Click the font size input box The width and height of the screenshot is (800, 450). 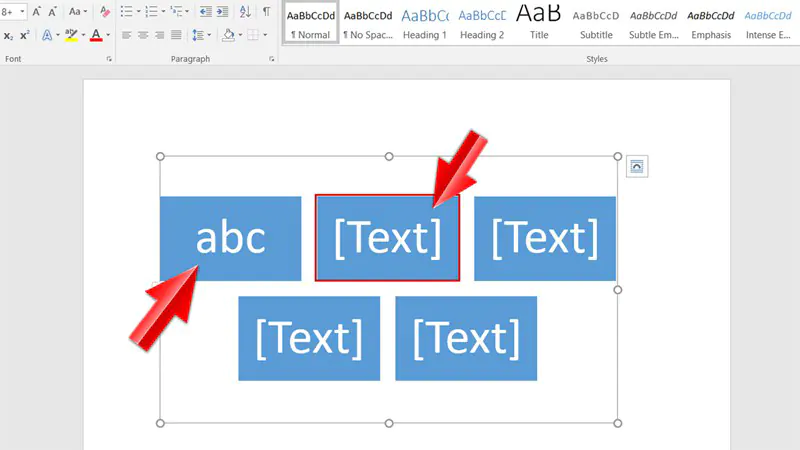(8, 11)
